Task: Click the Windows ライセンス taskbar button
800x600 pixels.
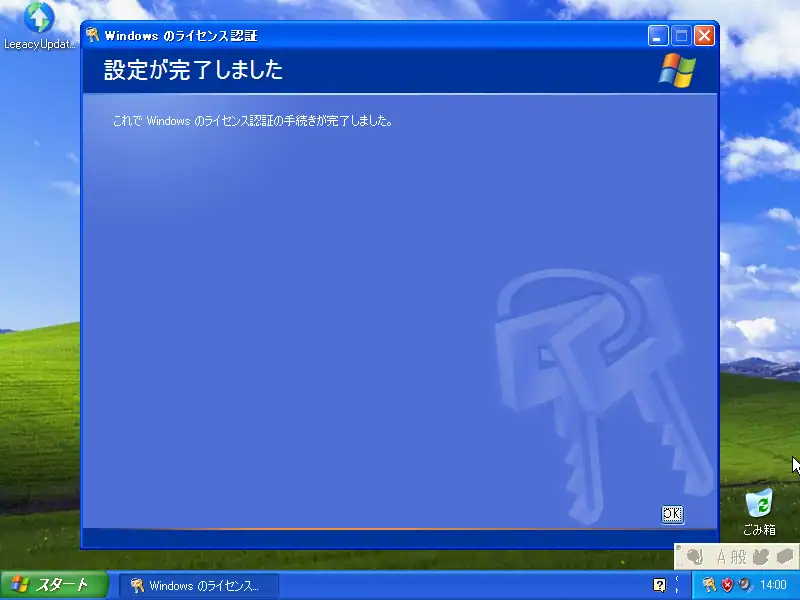Action: pyautogui.click(x=199, y=586)
